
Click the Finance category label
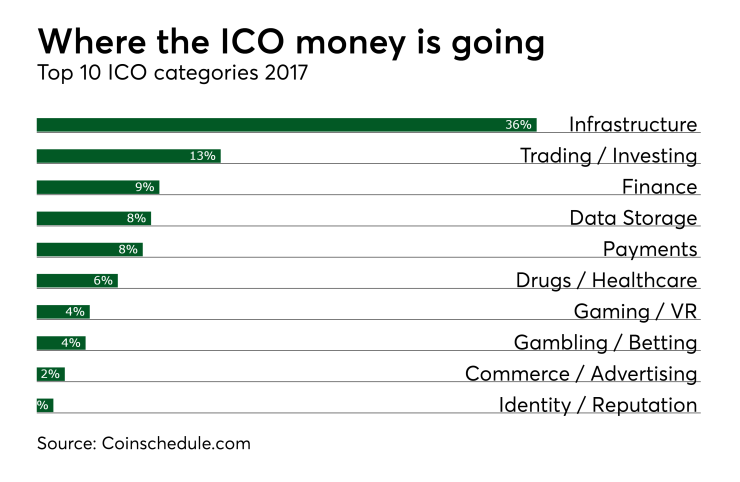click(659, 187)
